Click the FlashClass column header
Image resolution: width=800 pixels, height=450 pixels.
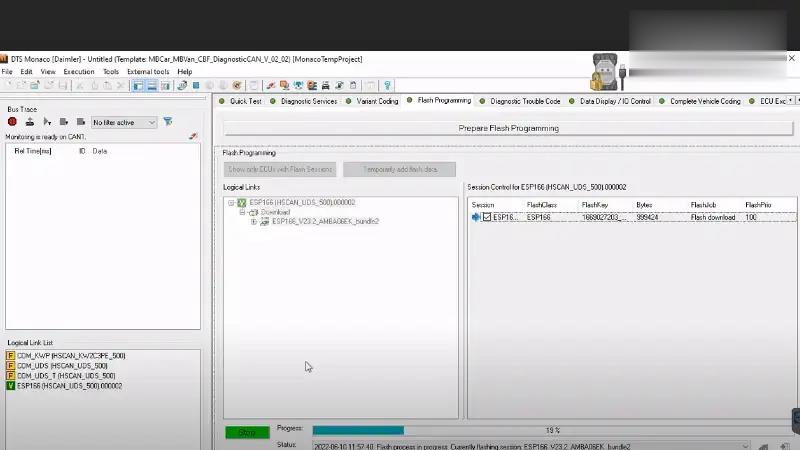pyautogui.click(x=542, y=205)
